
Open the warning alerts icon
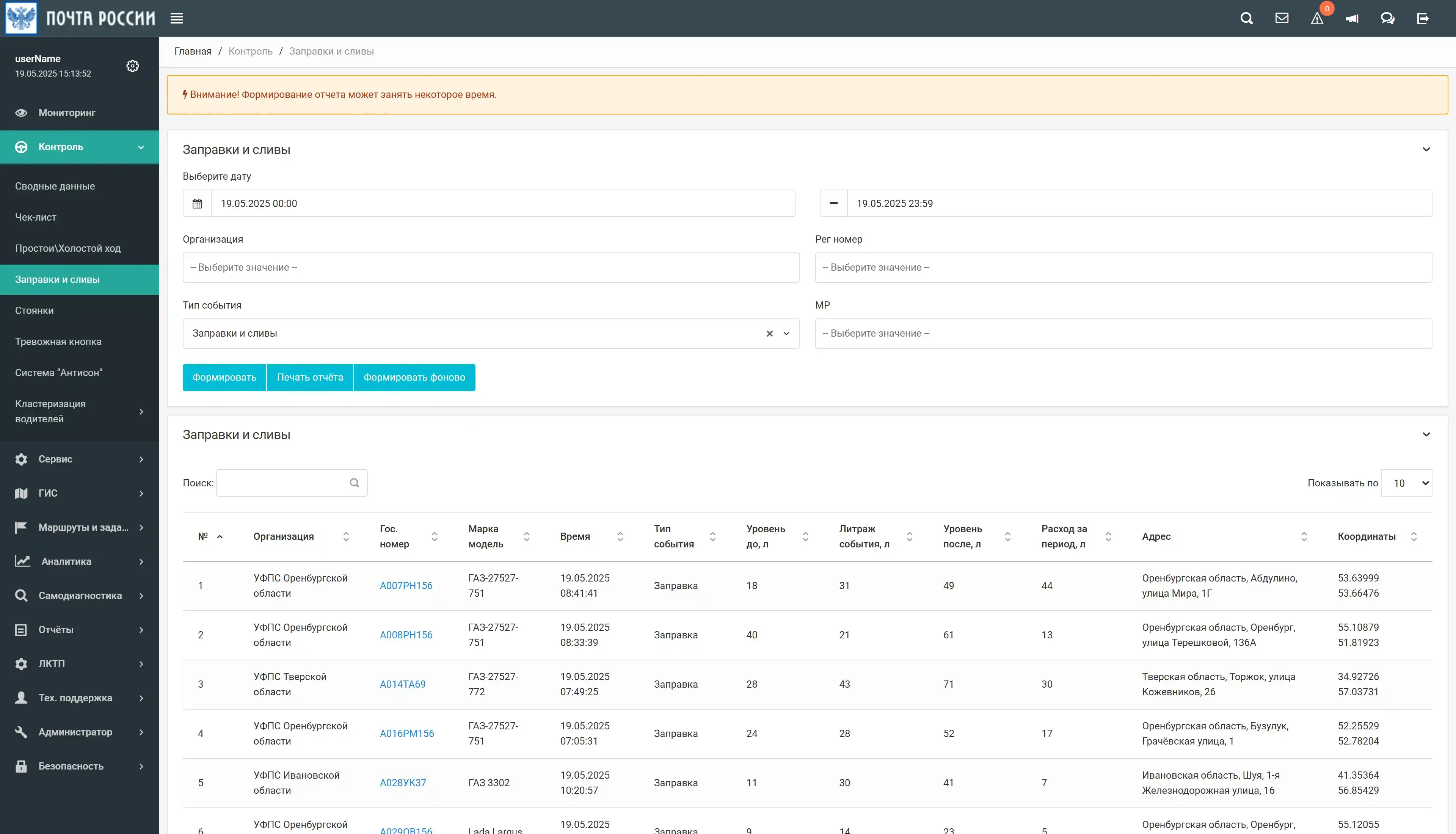click(x=1317, y=19)
